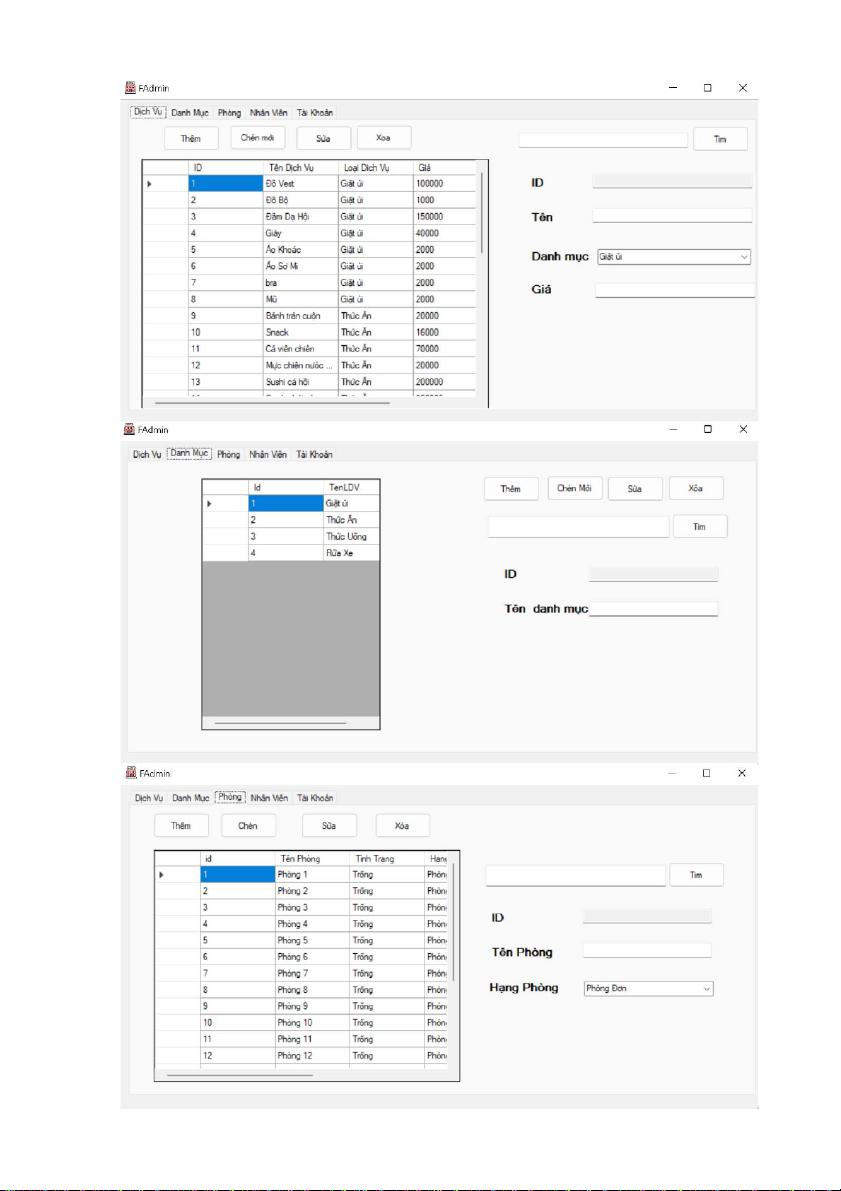
Task: Focus the search box in the categories window
Action: click(578, 527)
